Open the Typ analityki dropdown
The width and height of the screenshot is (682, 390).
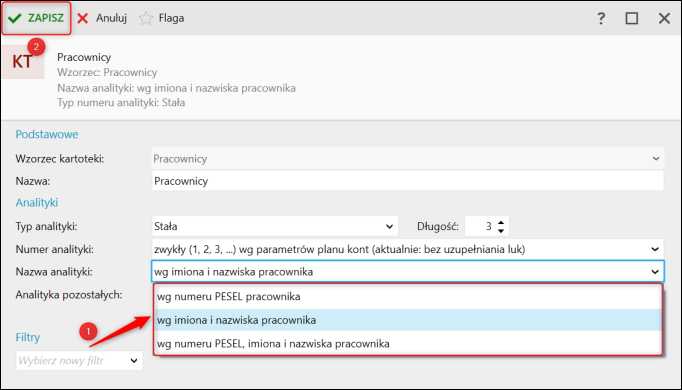(389, 227)
